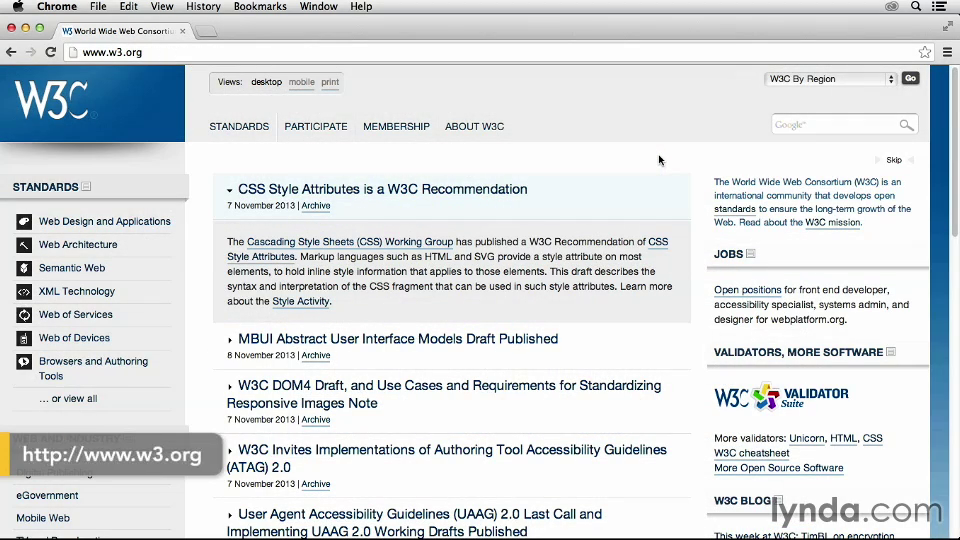Viewport: 960px width, 540px height.
Task: Open Notification Center from the menu bar
Action: coord(939,6)
